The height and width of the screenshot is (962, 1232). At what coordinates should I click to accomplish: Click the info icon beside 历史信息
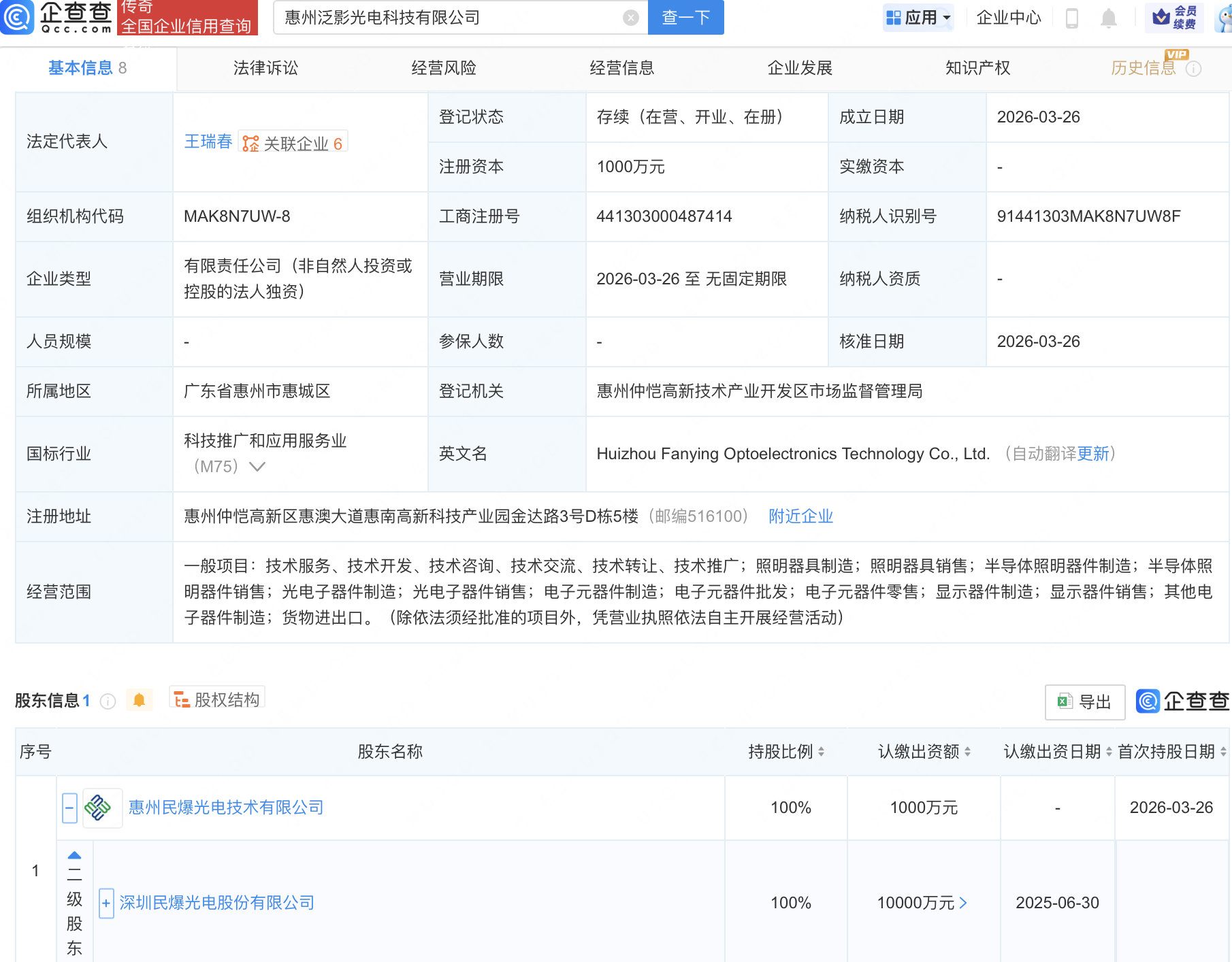[x=1194, y=69]
